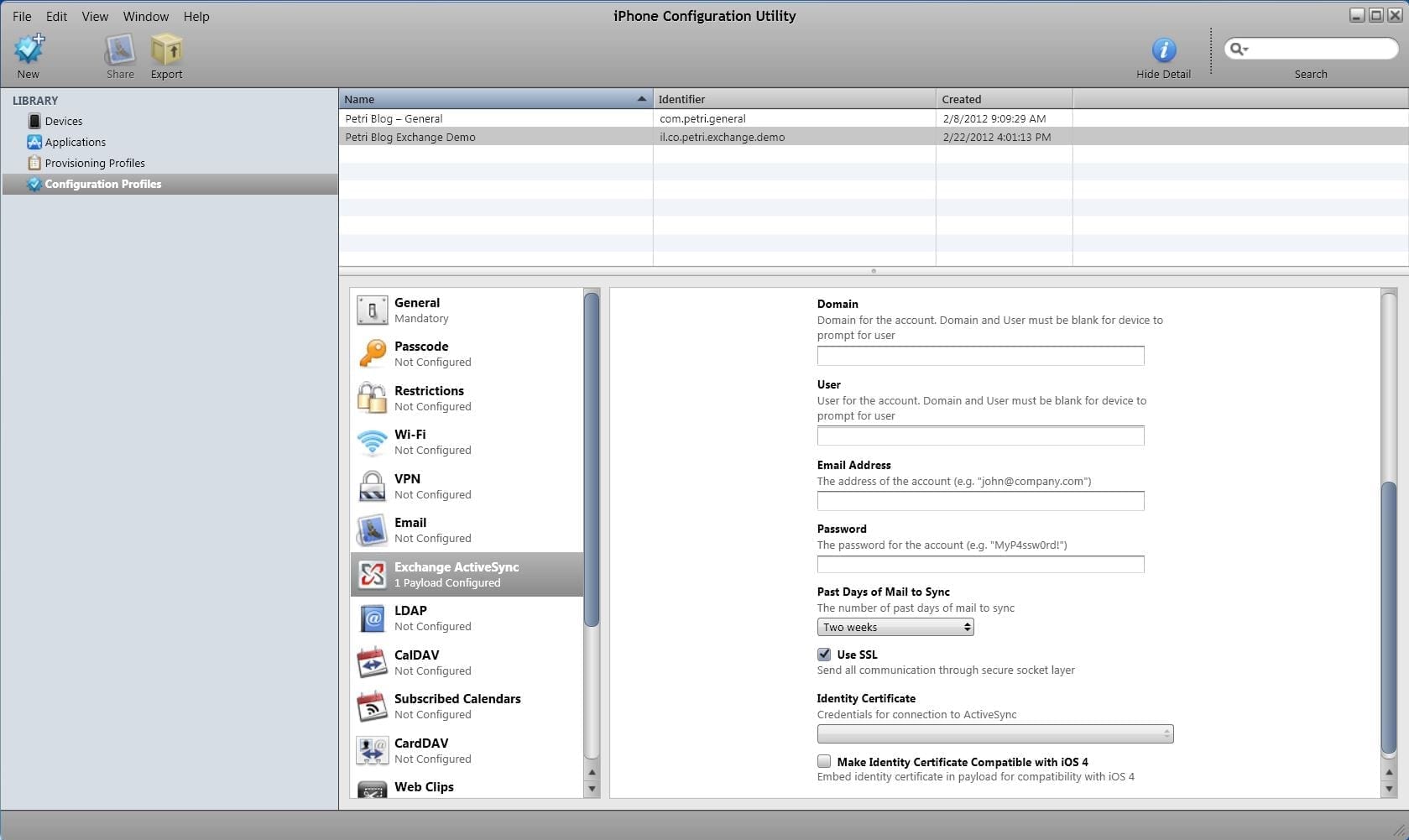Enable Make Identity Certificate Compatible with iOS 4

coord(824,761)
